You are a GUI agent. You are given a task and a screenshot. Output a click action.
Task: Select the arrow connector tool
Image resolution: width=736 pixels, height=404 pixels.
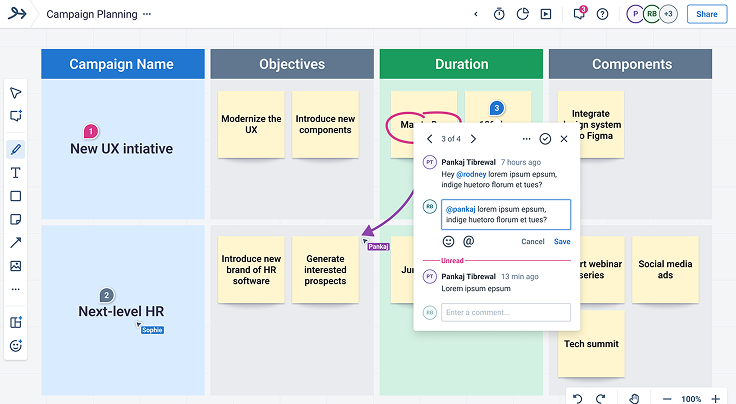point(15,243)
